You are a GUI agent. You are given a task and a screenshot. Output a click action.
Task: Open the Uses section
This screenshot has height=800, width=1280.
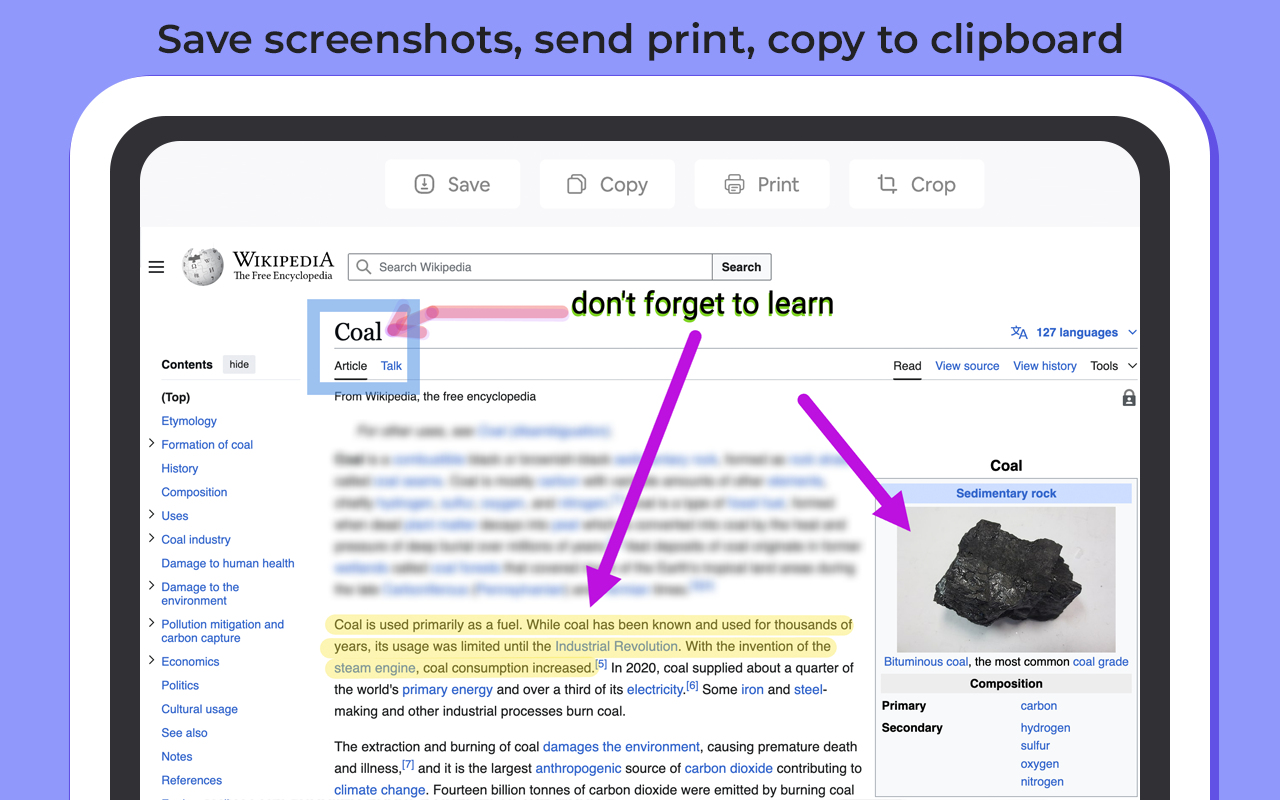[x=175, y=516]
